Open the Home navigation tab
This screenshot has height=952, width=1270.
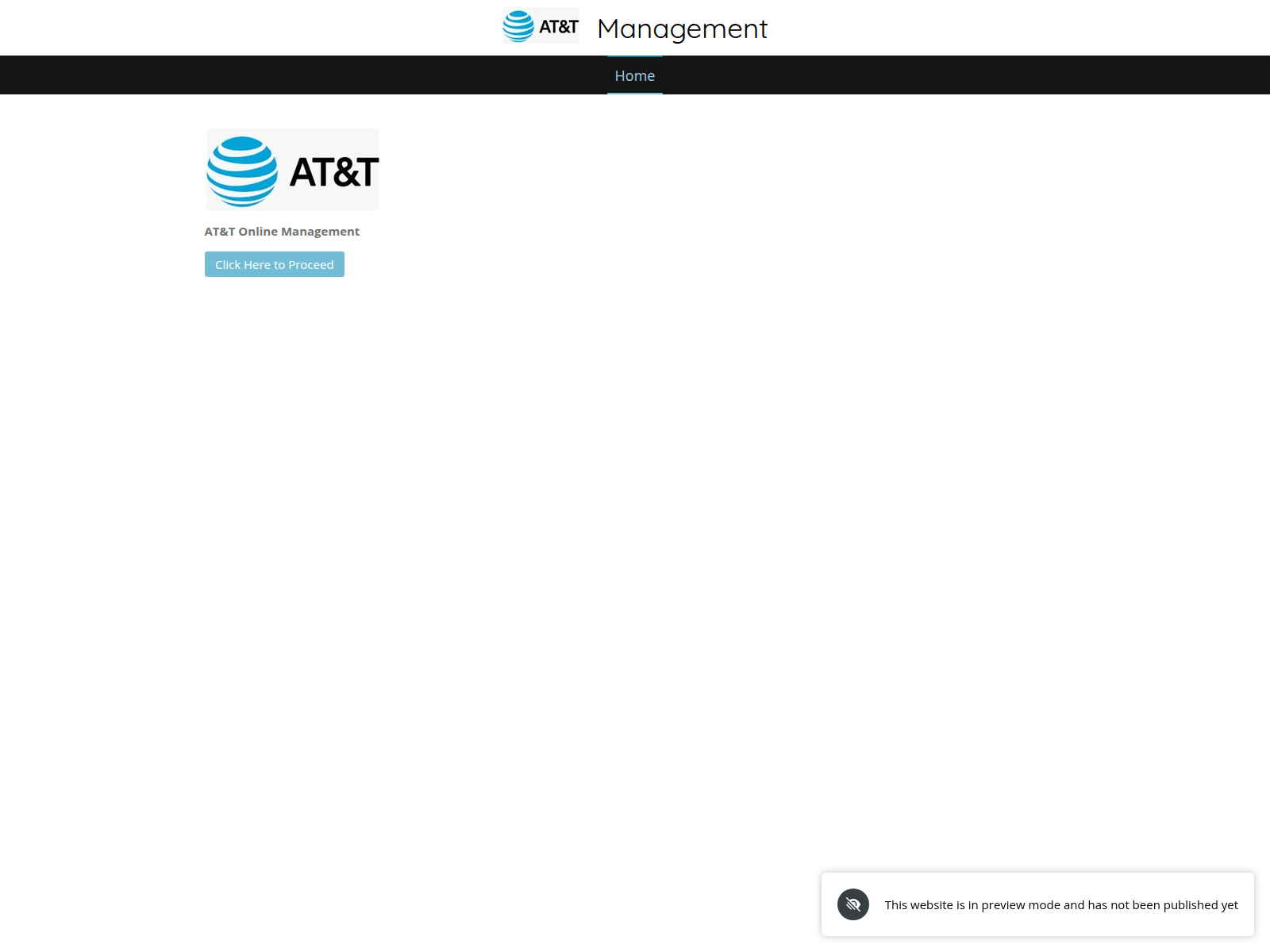pos(635,75)
